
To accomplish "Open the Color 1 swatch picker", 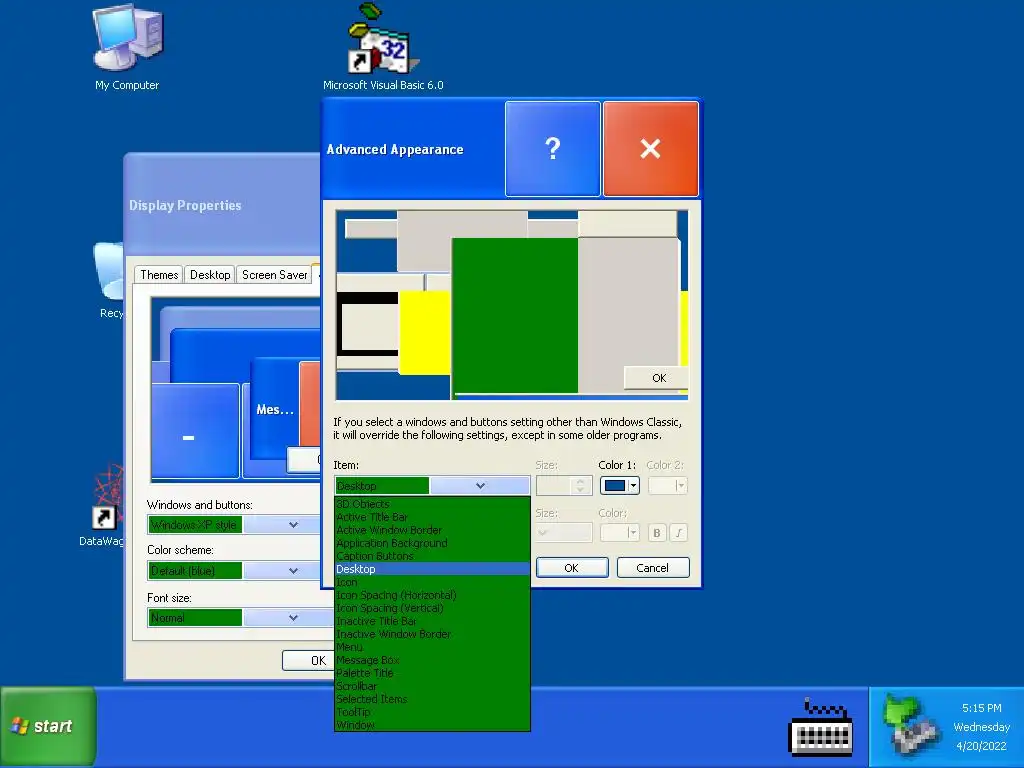I will click(620, 485).
